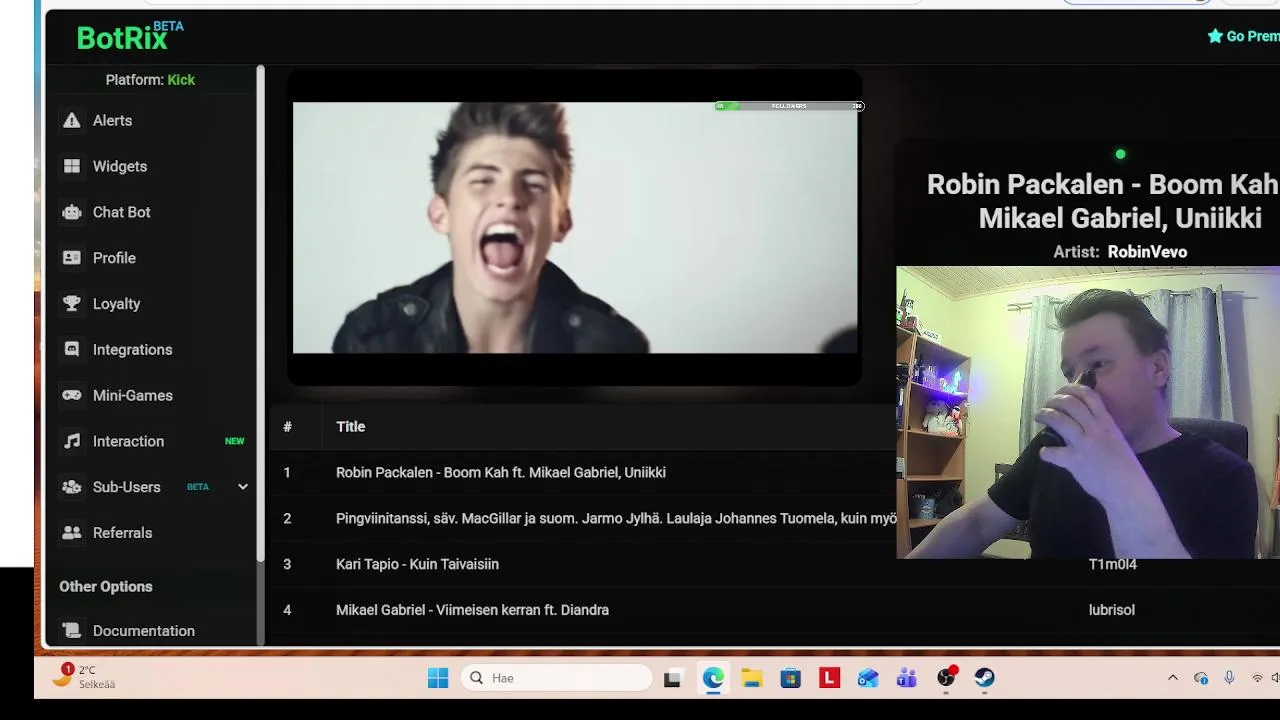Click the followers progress bar on video
The height and width of the screenshot is (720, 1280).
pyautogui.click(x=789, y=106)
